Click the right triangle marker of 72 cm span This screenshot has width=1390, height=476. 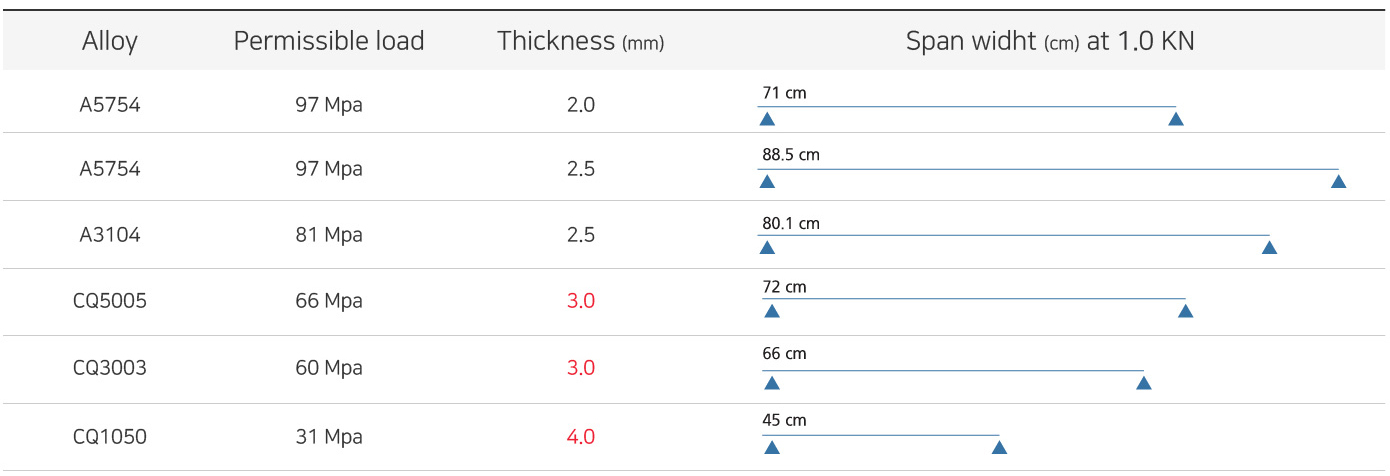pos(1185,311)
